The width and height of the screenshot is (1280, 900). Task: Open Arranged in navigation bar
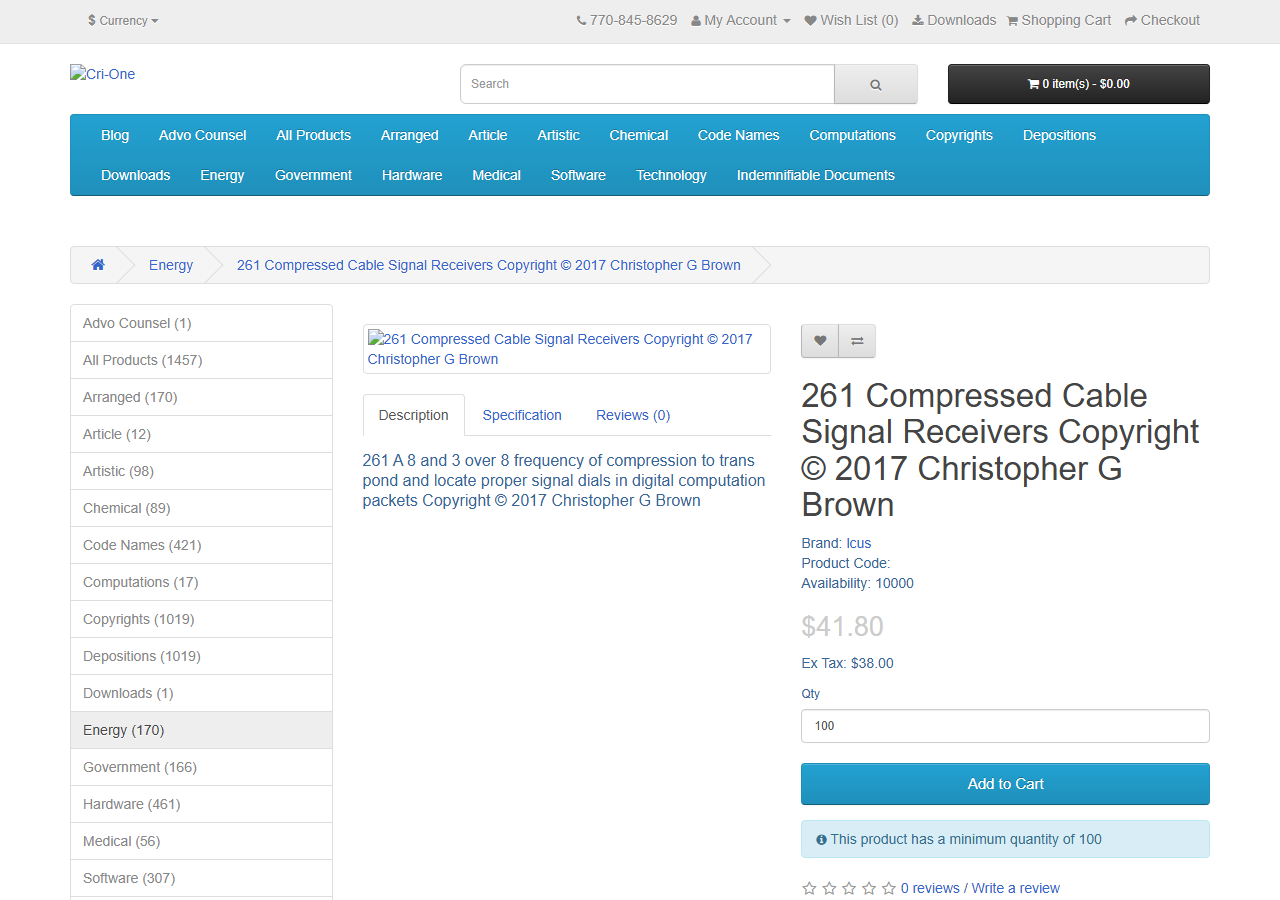click(x=410, y=135)
